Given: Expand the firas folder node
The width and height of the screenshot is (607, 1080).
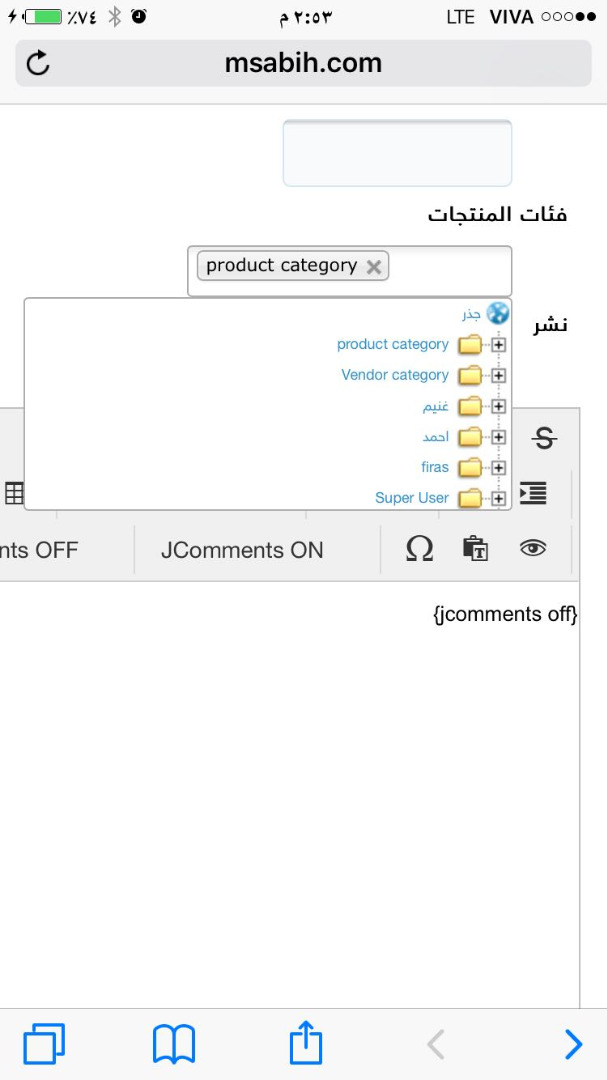Looking at the screenshot, I should (x=498, y=468).
